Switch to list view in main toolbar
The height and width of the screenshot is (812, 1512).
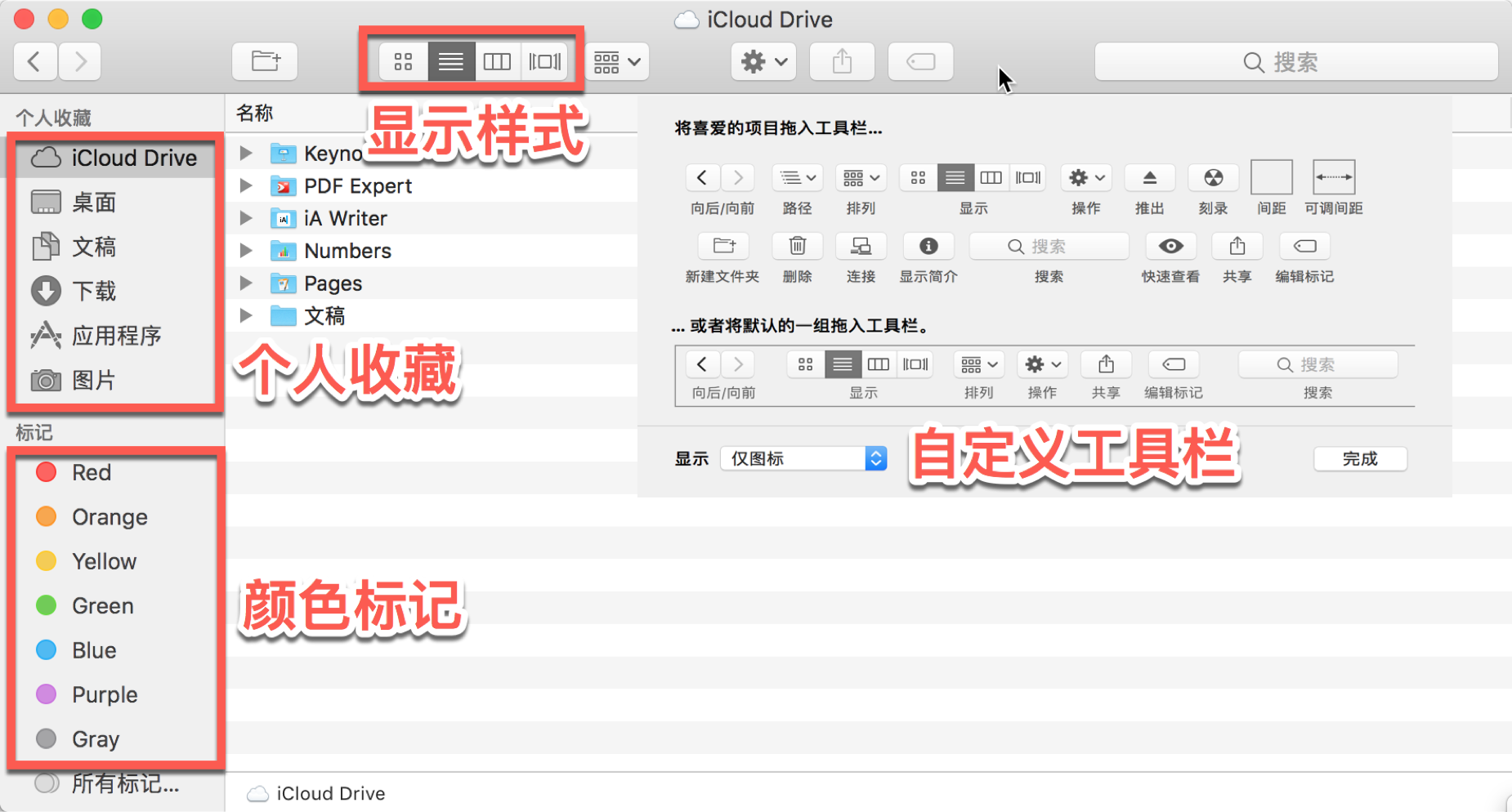pyautogui.click(x=451, y=61)
